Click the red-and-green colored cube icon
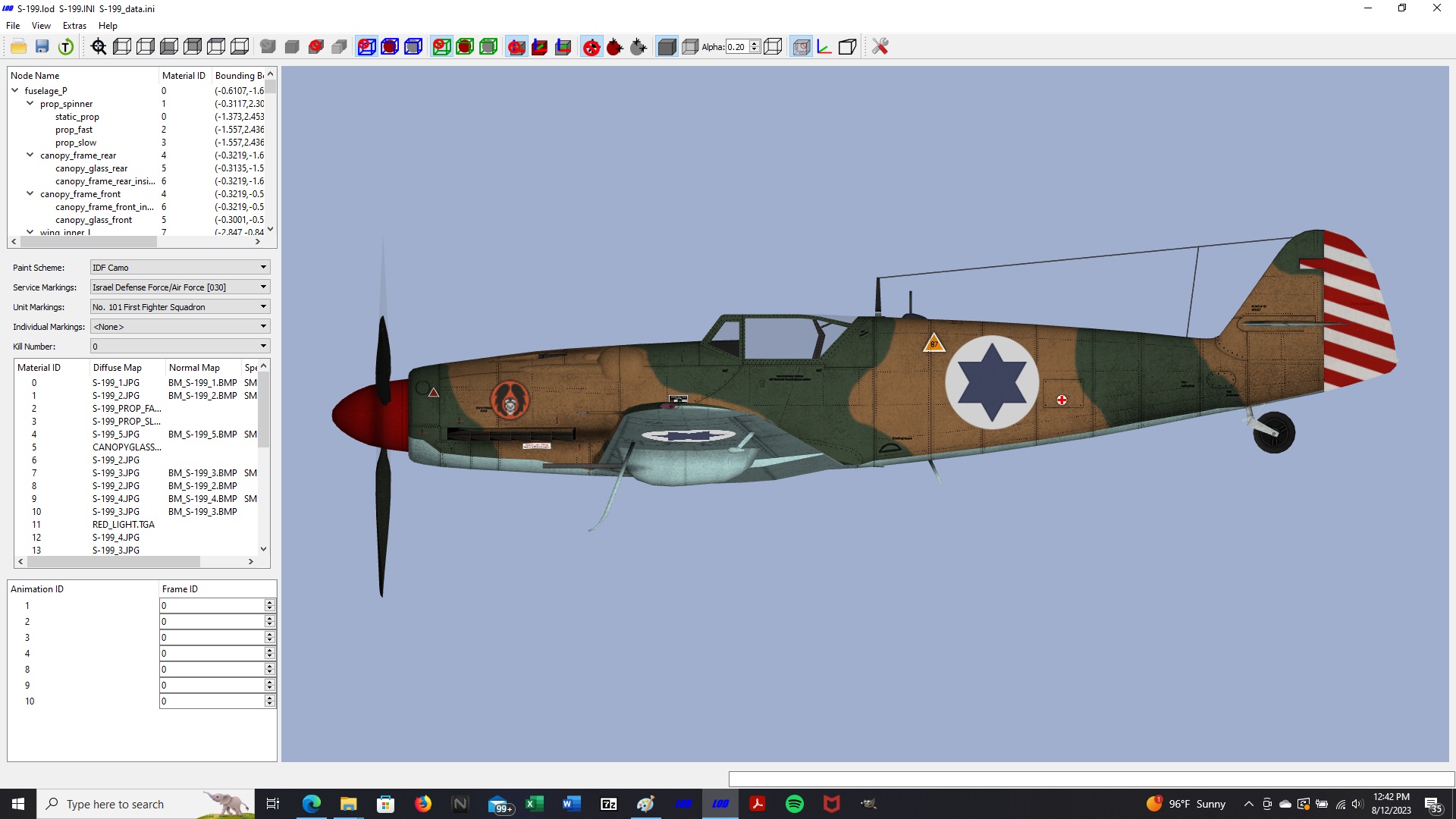 click(x=540, y=47)
